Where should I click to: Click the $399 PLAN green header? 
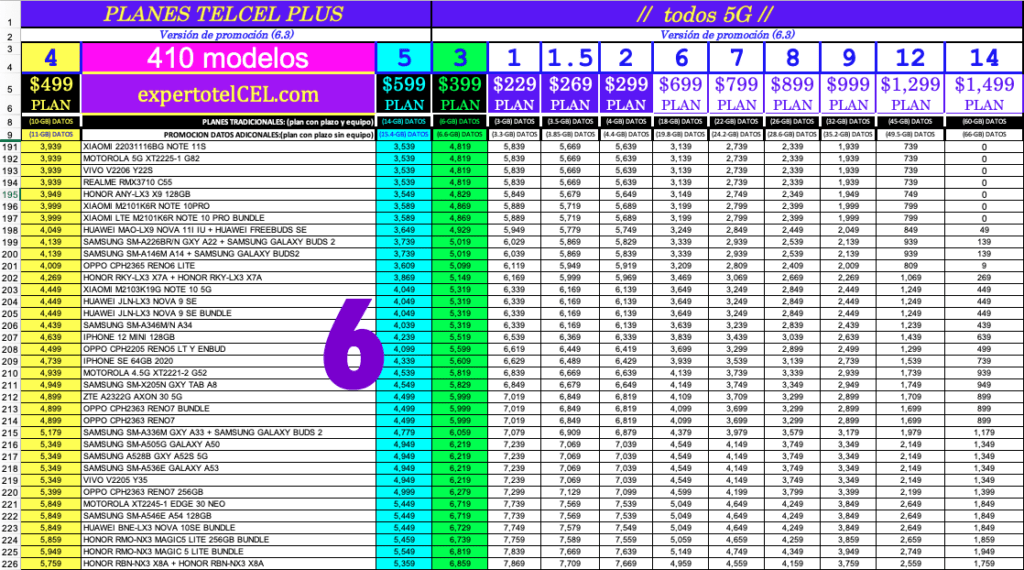pyautogui.click(x=460, y=94)
